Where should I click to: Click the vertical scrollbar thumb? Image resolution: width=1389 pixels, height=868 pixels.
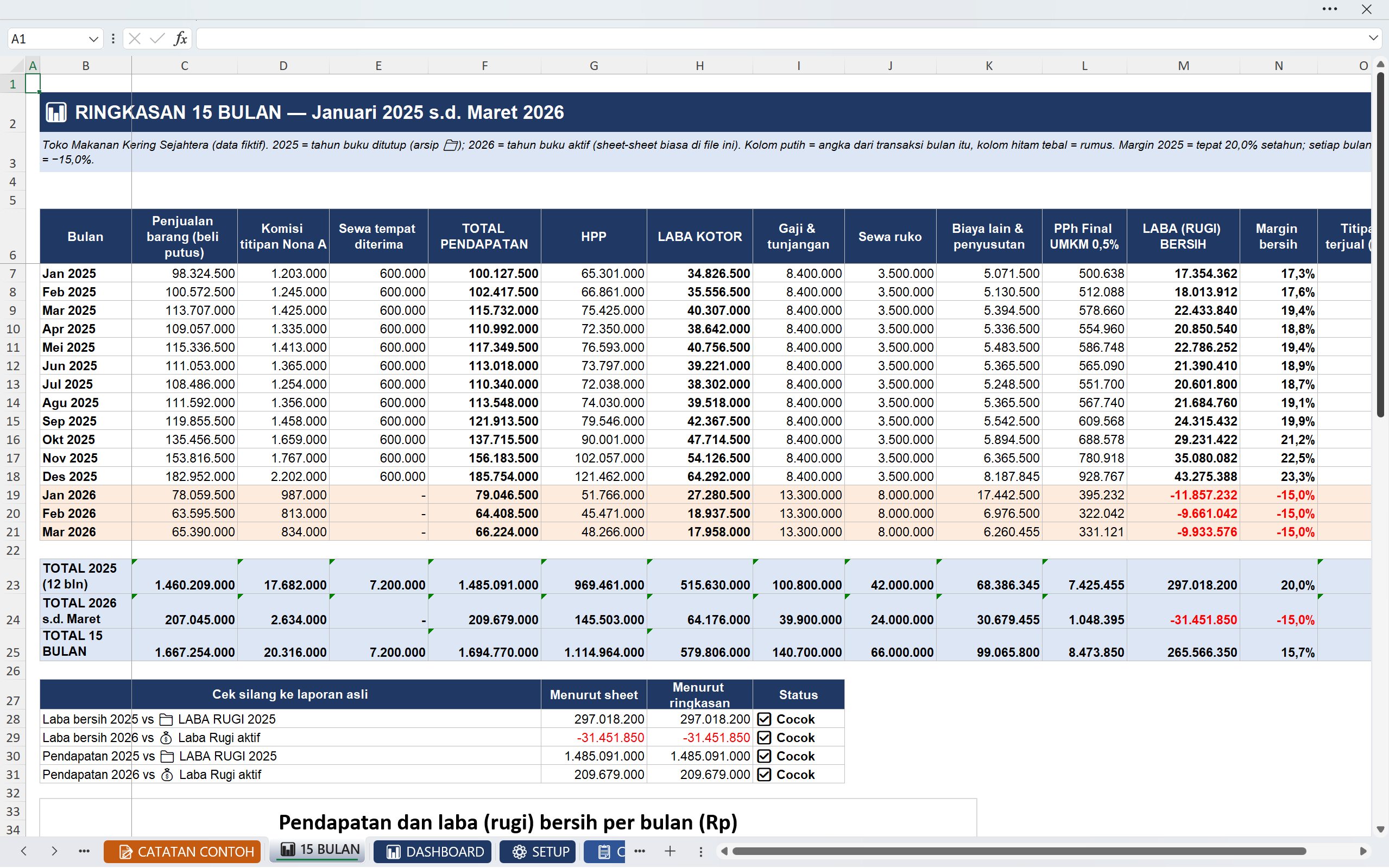coord(1380,244)
